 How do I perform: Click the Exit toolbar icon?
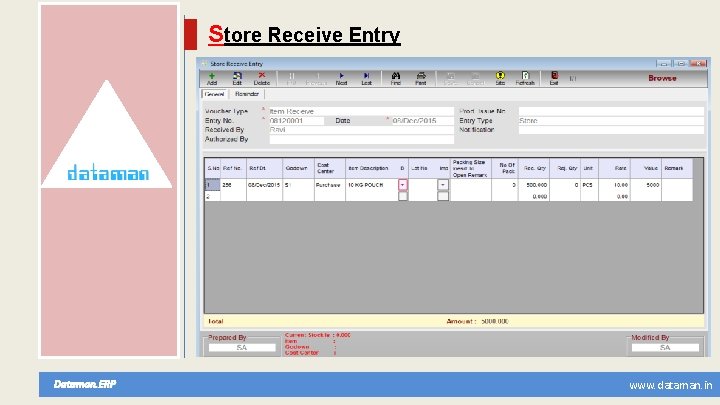[x=554, y=79]
